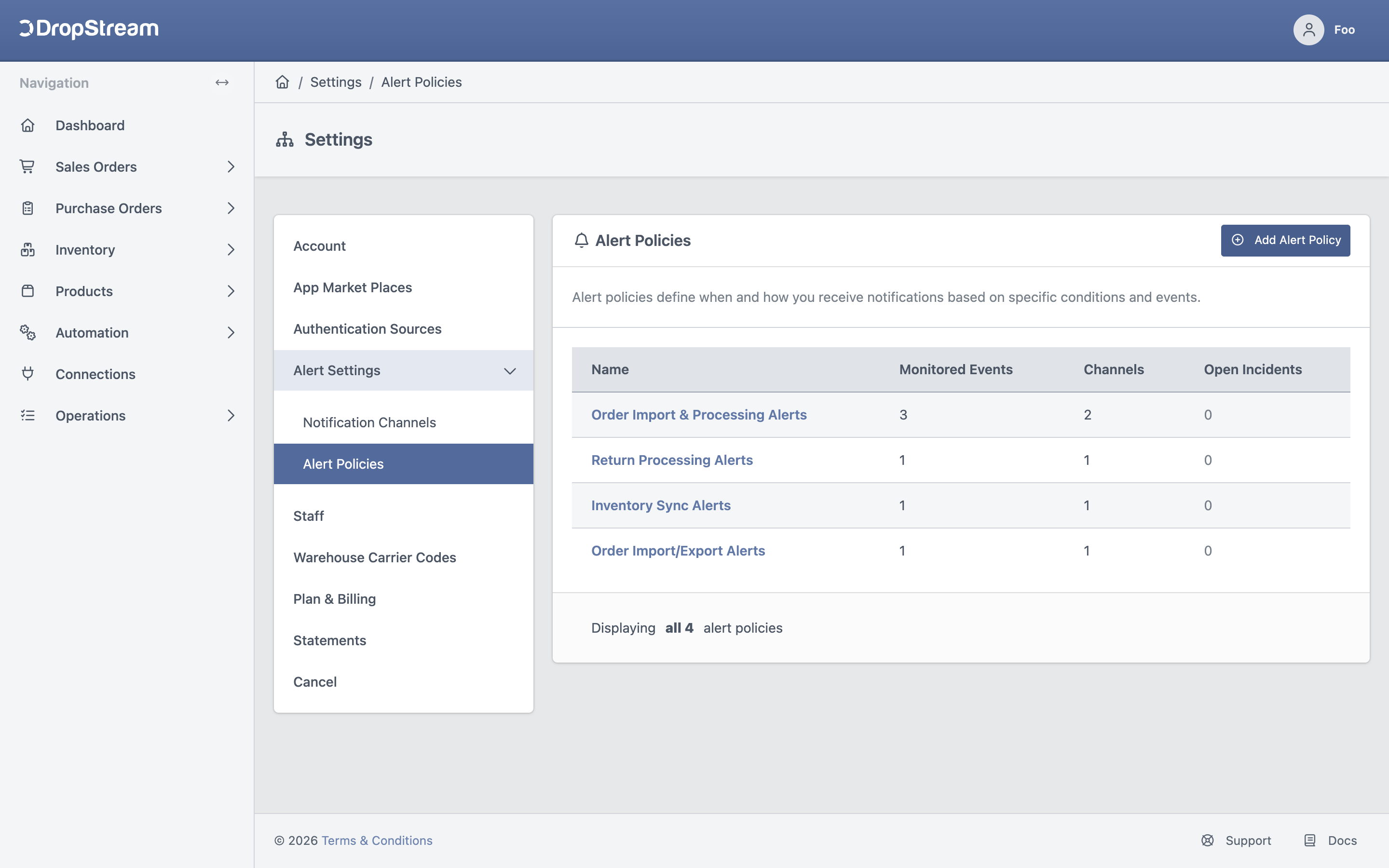Open Terms & Conditions link
The height and width of the screenshot is (868, 1389).
[377, 841]
